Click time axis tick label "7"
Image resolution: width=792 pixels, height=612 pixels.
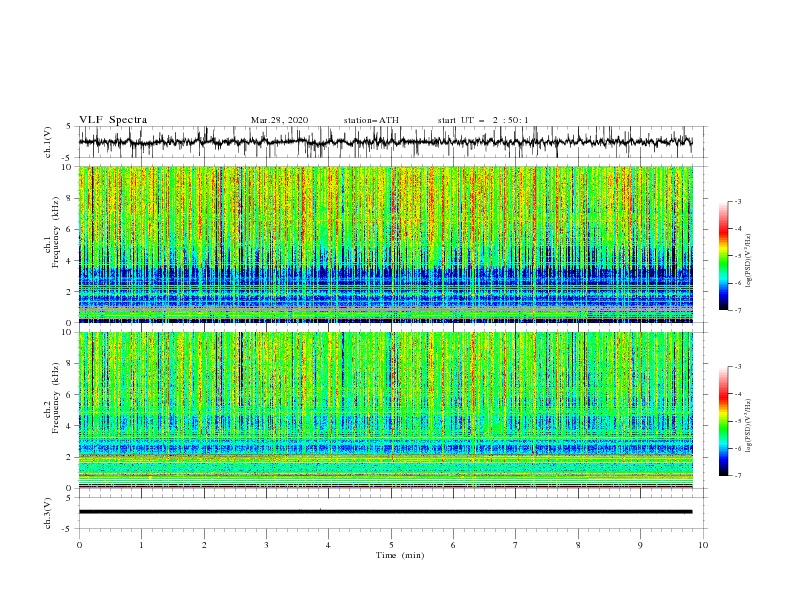point(516,545)
